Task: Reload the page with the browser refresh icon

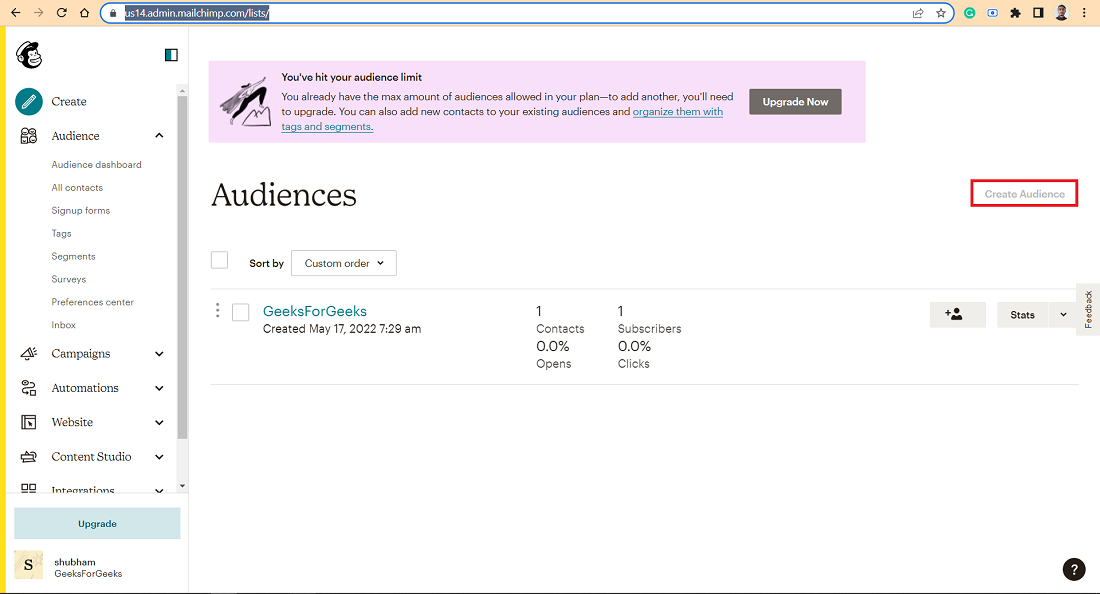Action: tap(62, 13)
